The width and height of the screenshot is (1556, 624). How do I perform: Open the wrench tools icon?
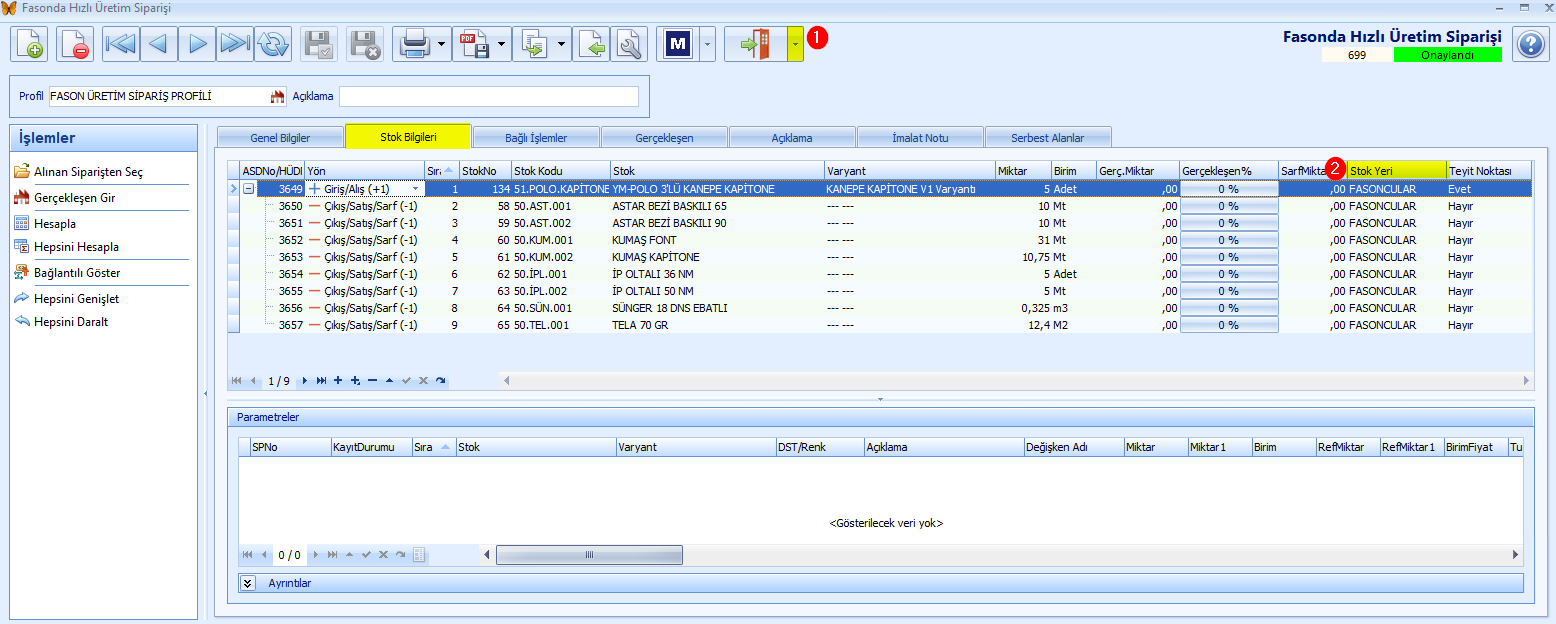(x=629, y=44)
